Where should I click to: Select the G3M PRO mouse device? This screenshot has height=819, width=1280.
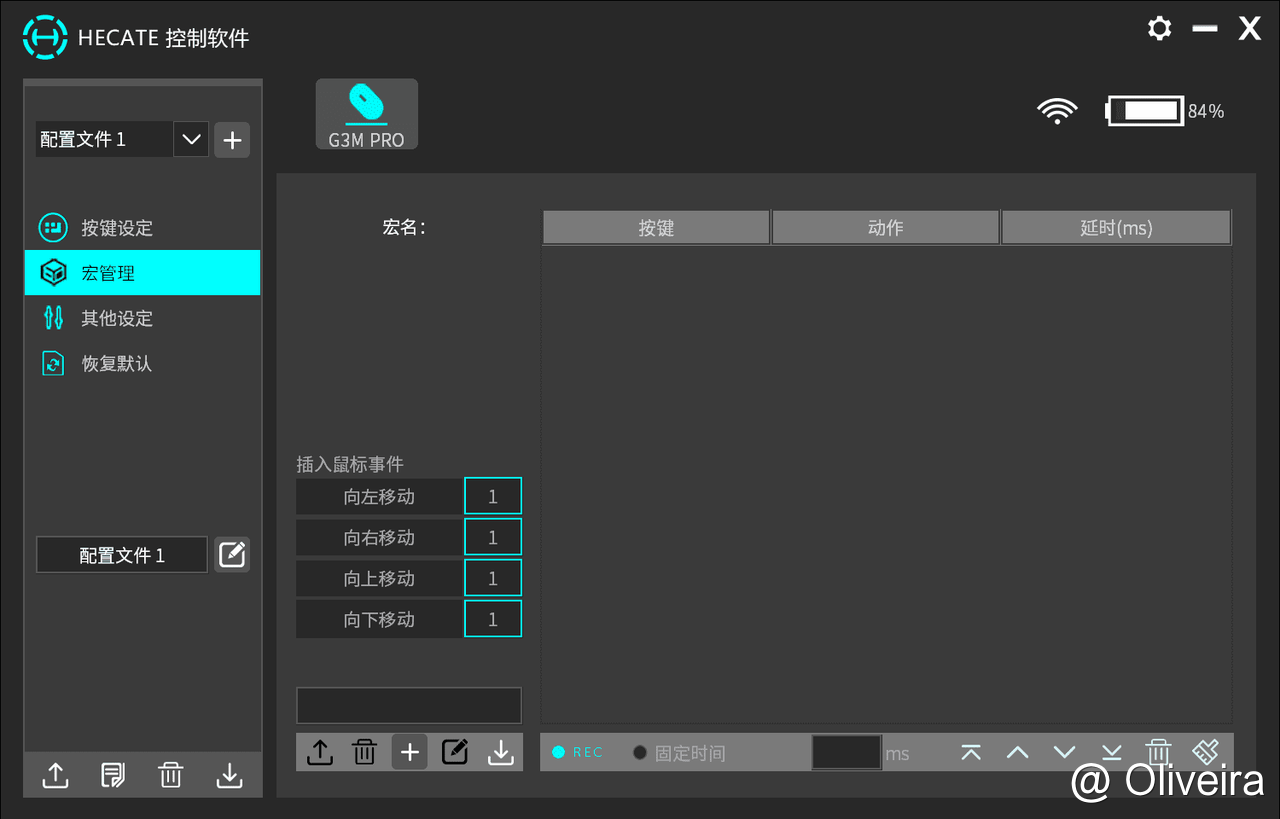(x=366, y=114)
